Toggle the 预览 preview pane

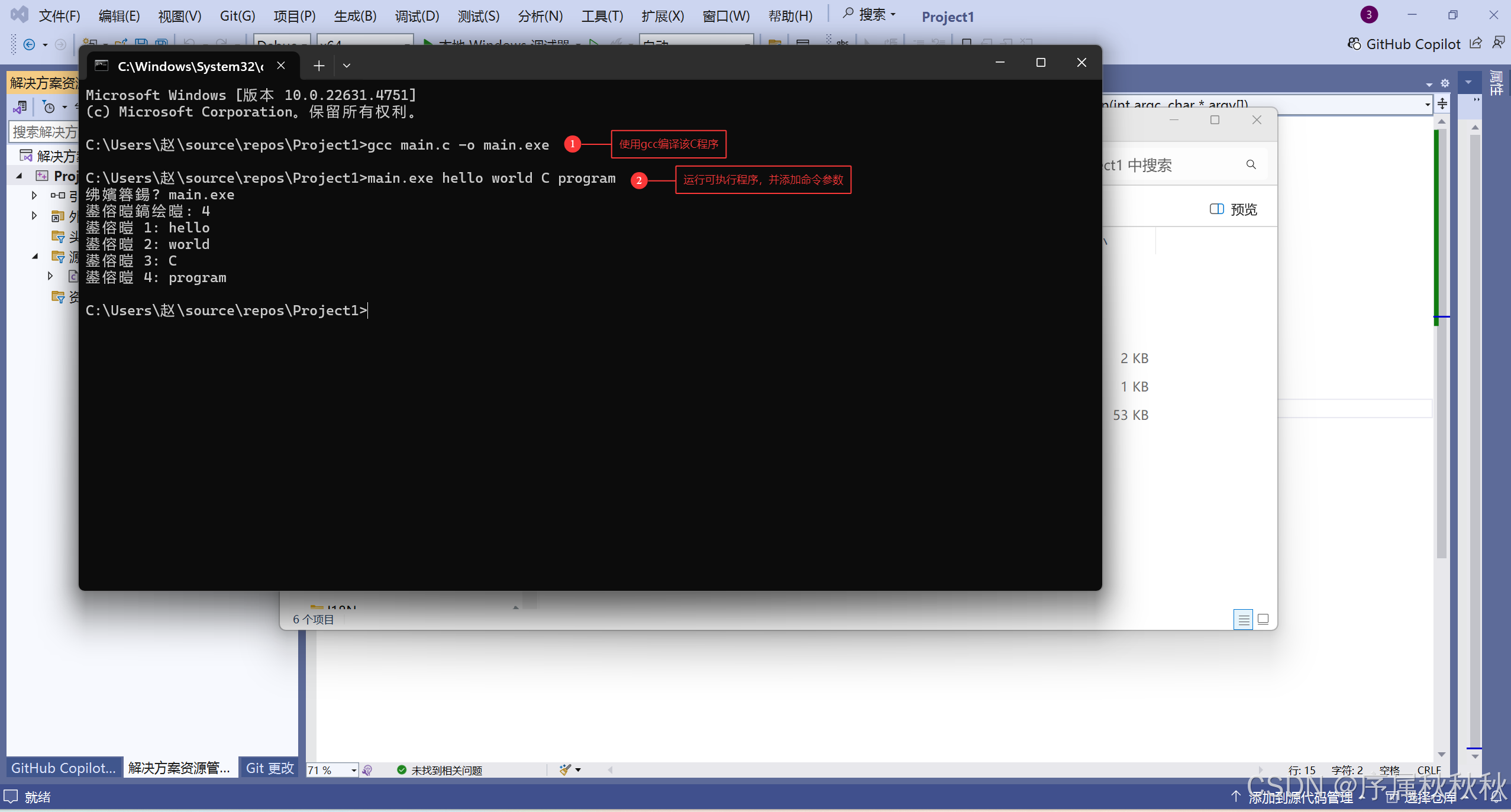pos(1234,209)
